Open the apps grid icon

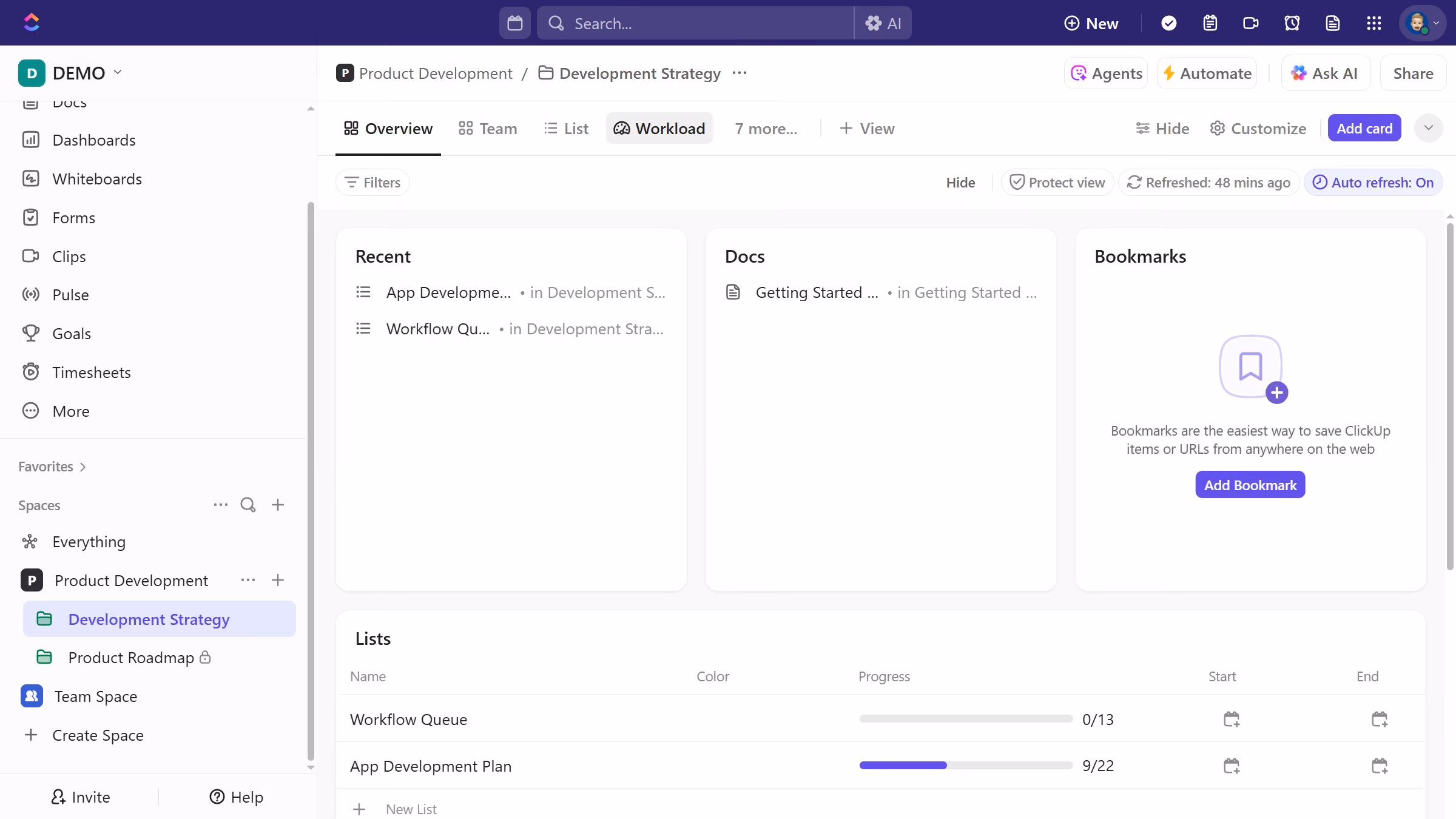(1373, 23)
